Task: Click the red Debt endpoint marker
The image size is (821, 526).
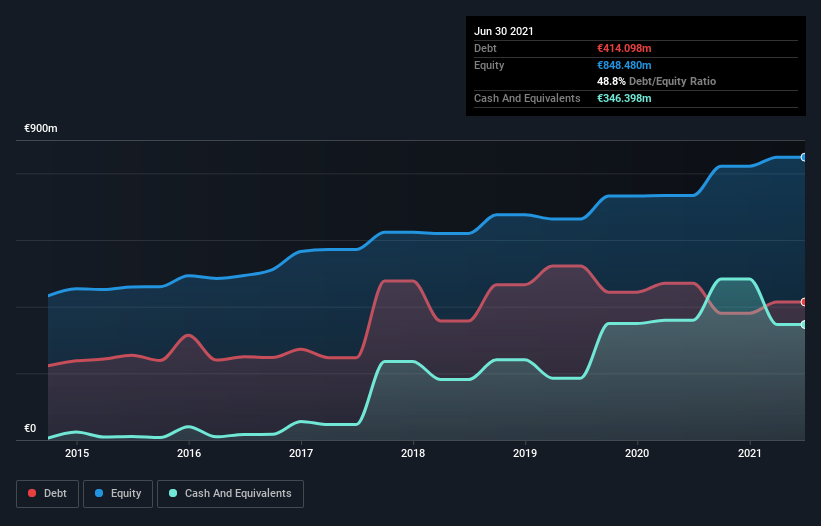Action: point(804,302)
